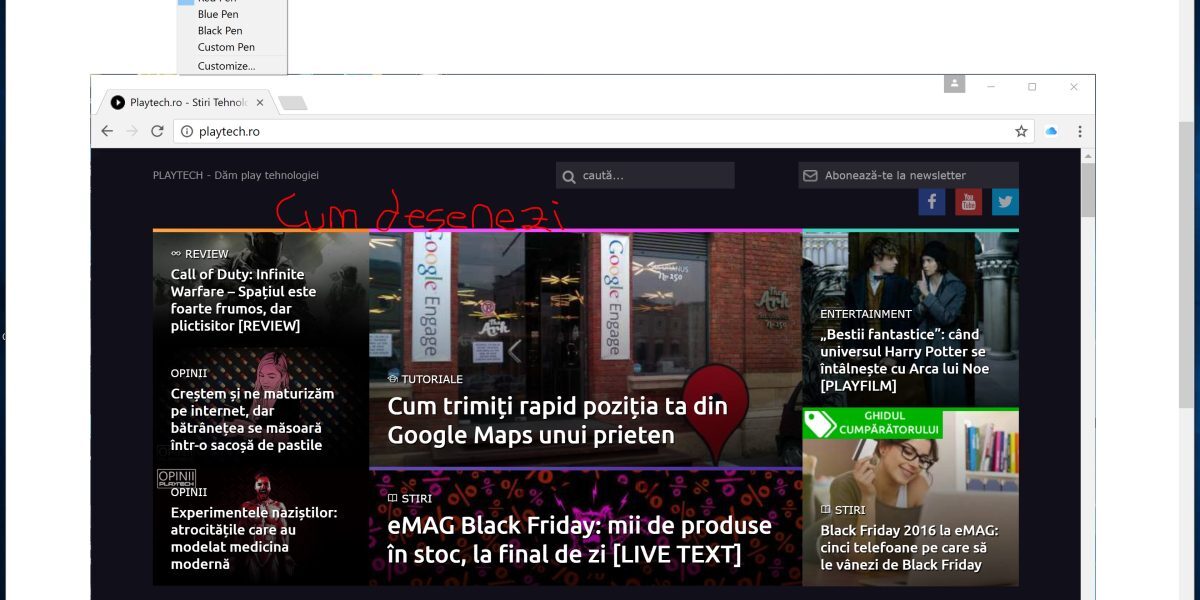1200x600 pixels.
Task: Close the Playtech.ro tab
Action: (260, 102)
